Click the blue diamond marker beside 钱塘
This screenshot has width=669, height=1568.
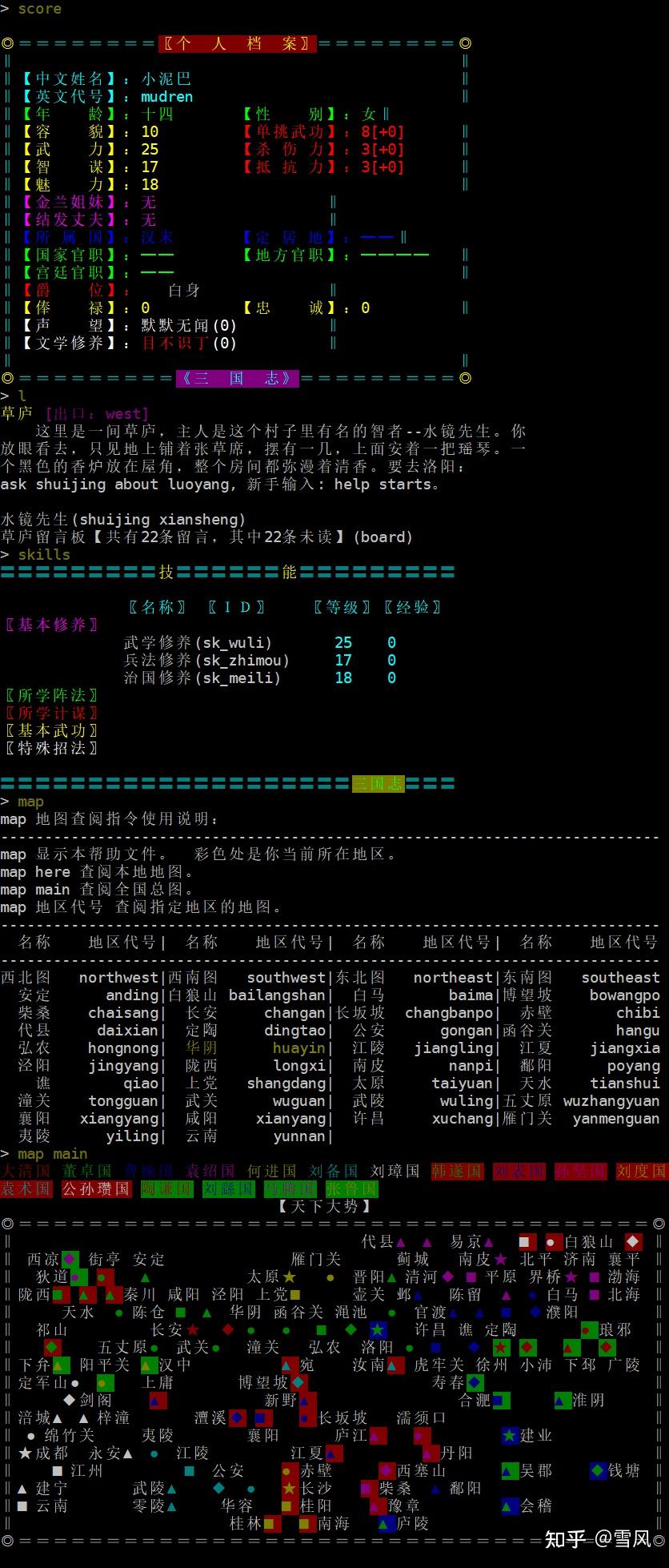click(598, 1470)
